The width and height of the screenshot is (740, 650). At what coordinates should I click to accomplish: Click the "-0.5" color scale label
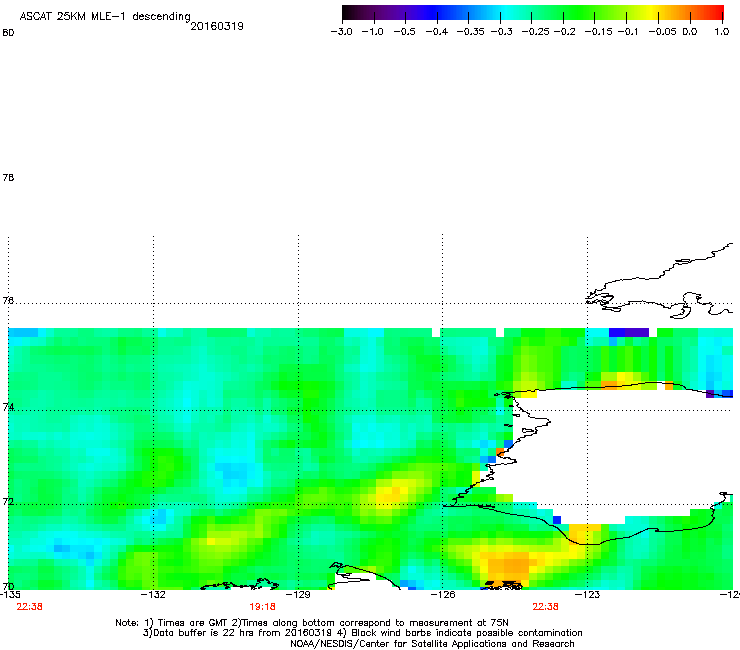point(405,32)
